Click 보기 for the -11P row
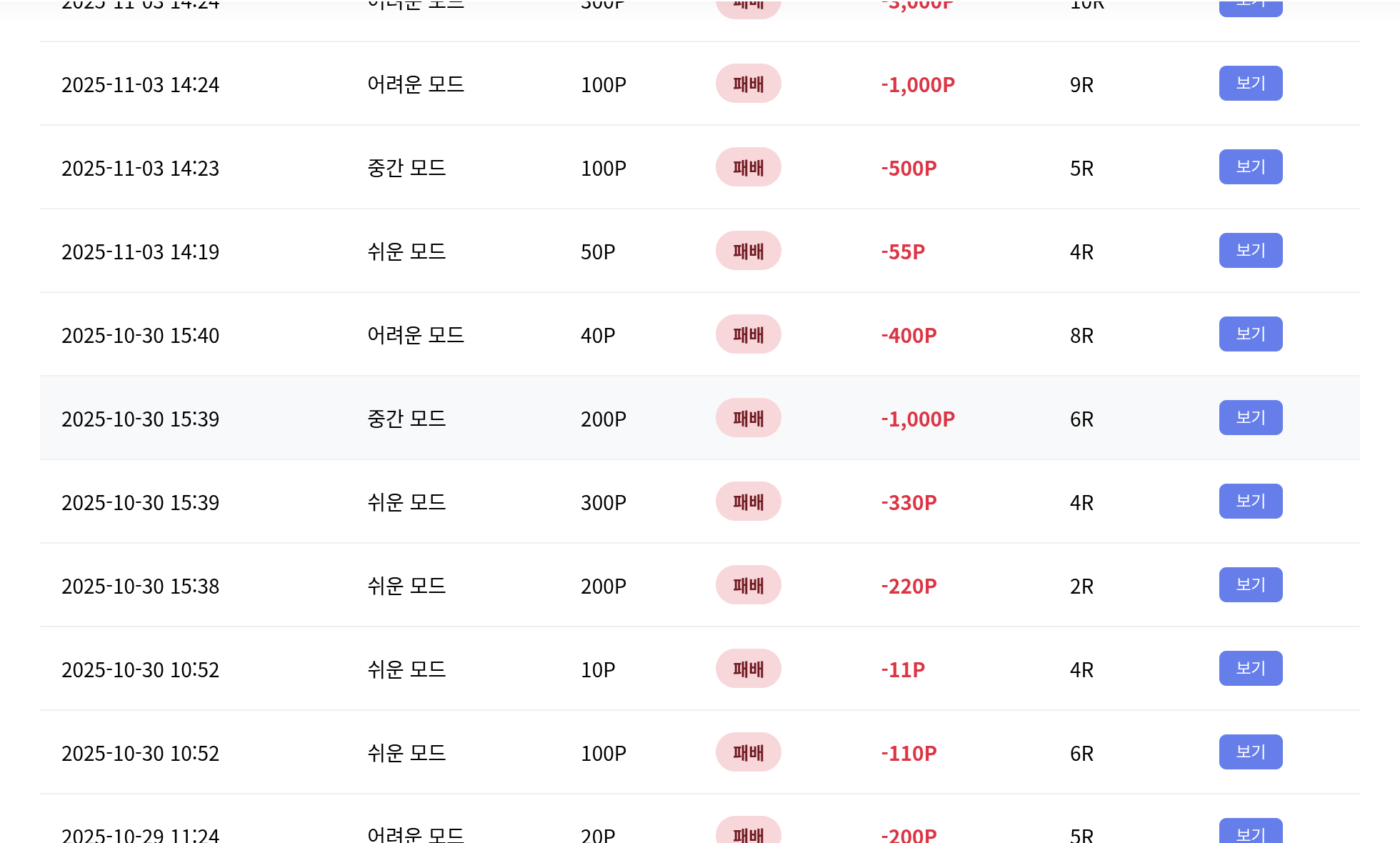 (x=1250, y=669)
